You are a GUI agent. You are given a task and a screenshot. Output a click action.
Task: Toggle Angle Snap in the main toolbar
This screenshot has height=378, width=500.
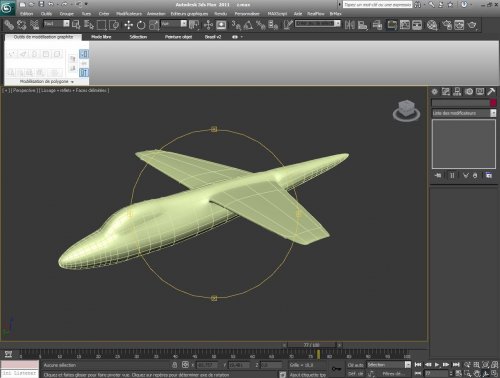pyautogui.click(x=248, y=25)
